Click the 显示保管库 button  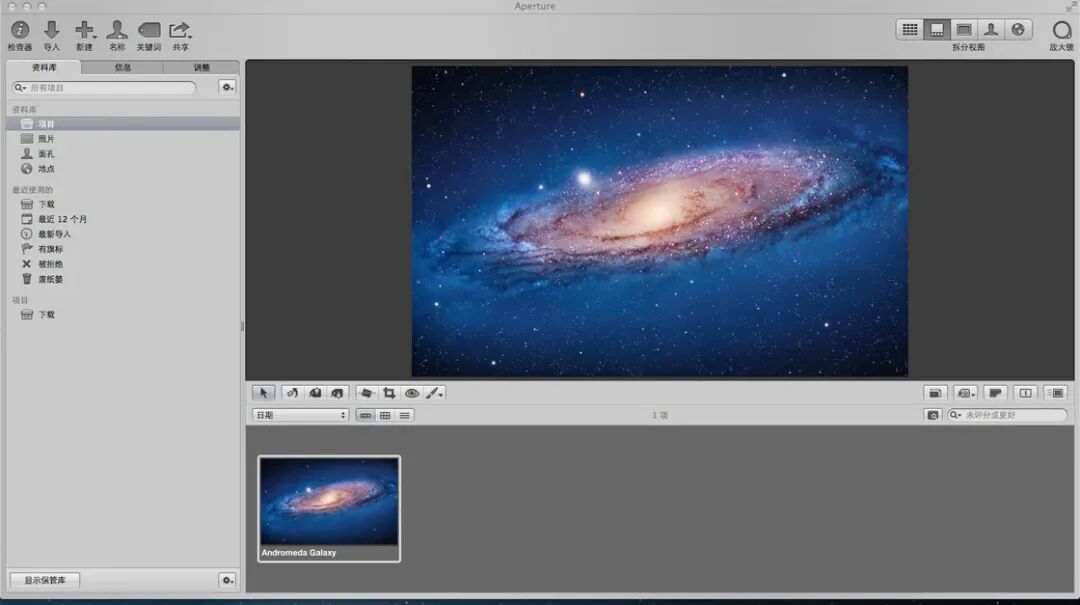pos(45,580)
